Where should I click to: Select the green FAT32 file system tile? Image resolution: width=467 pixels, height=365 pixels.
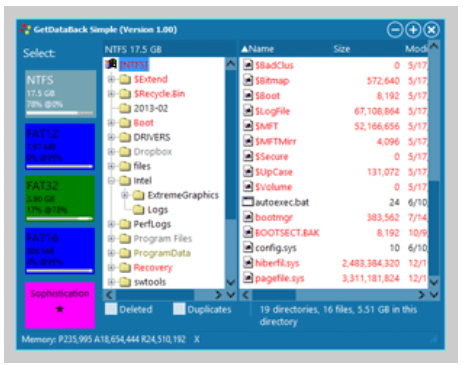[60, 199]
